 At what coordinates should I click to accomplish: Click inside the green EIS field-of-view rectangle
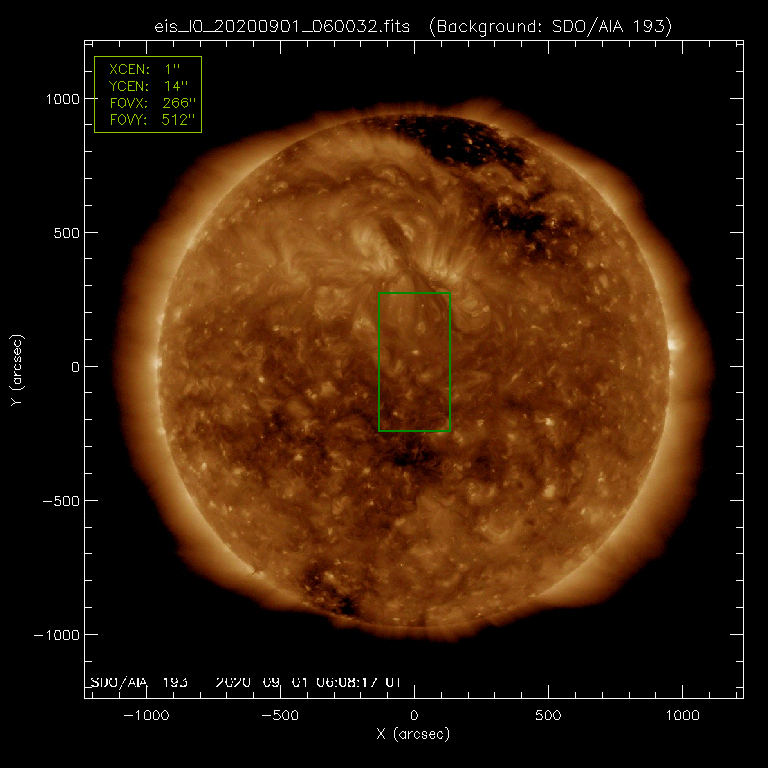click(x=414, y=362)
